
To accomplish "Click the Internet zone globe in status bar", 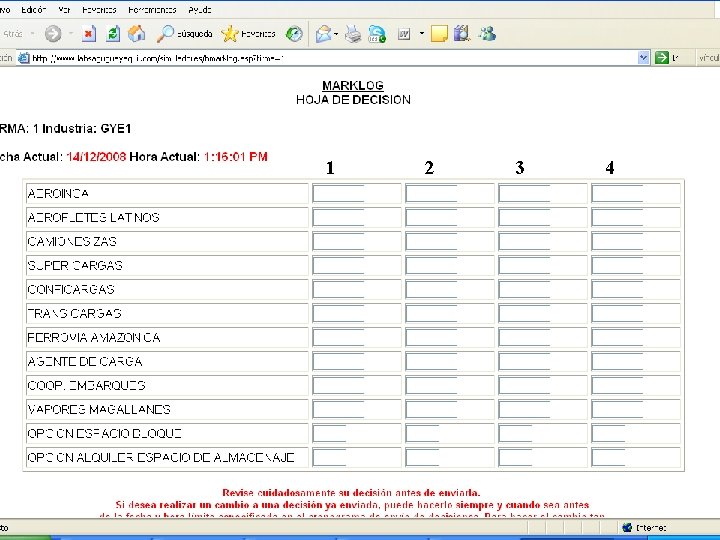I will (x=627, y=528).
